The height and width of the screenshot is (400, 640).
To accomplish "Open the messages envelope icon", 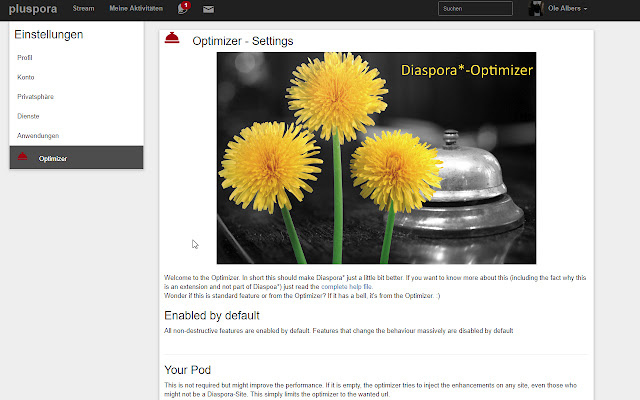I will point(208,9).
